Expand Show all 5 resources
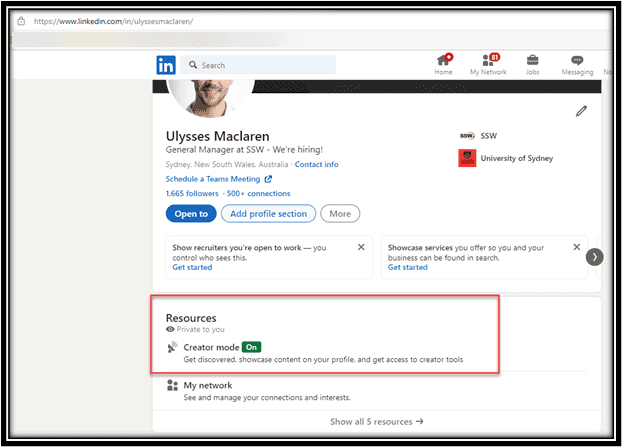This screenshot has height=447, width=622. [x=376, y=421]
